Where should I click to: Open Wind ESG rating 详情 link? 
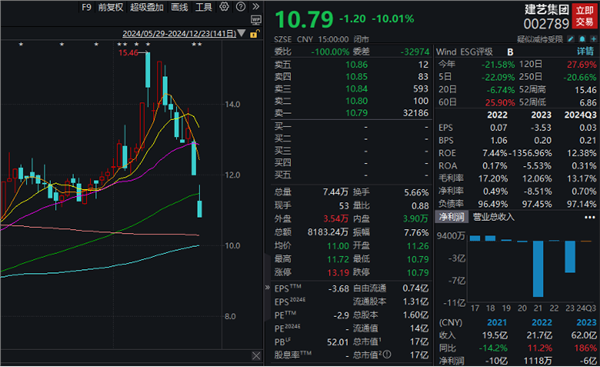[586, 52]
